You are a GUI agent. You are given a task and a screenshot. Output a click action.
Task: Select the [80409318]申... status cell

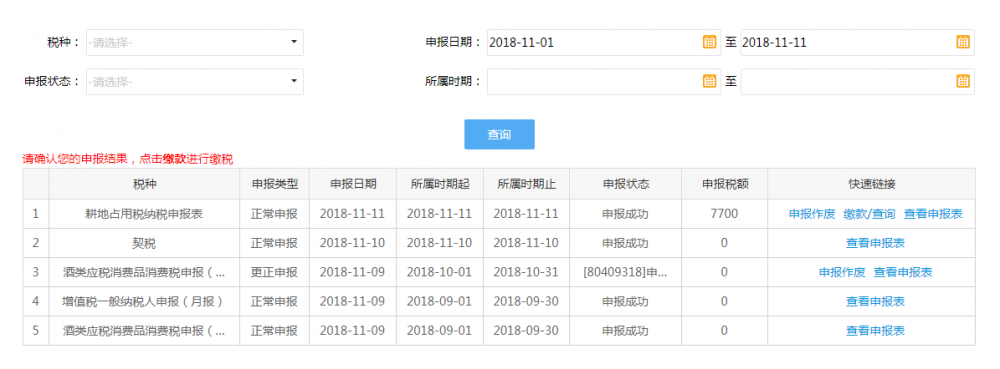626,272
